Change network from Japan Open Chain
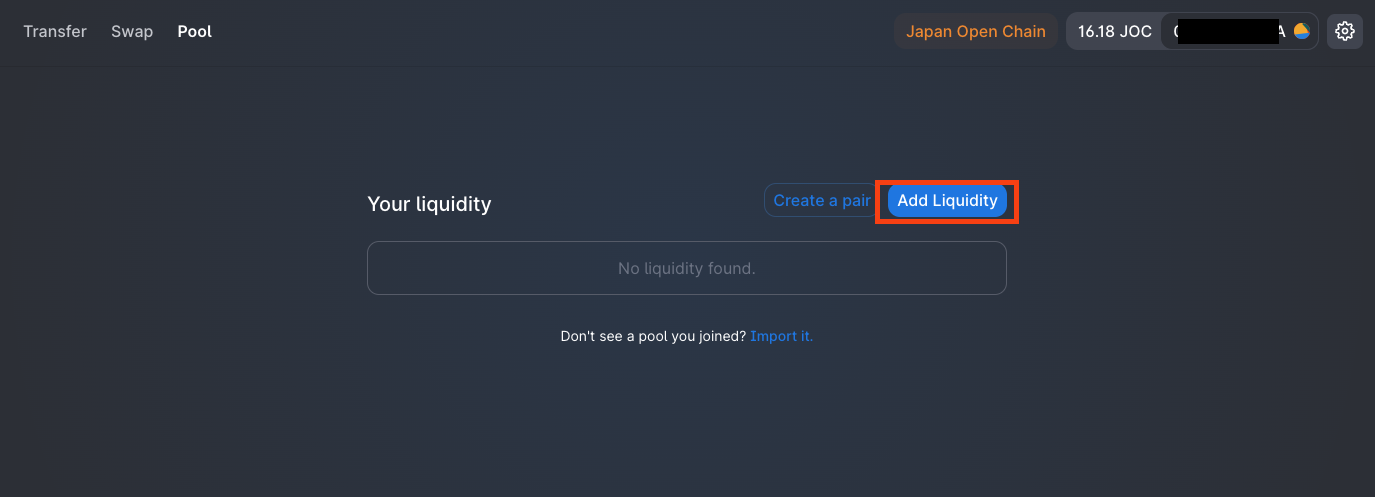This screenshot has height=497, width=1375. click(x=976, y=31)
